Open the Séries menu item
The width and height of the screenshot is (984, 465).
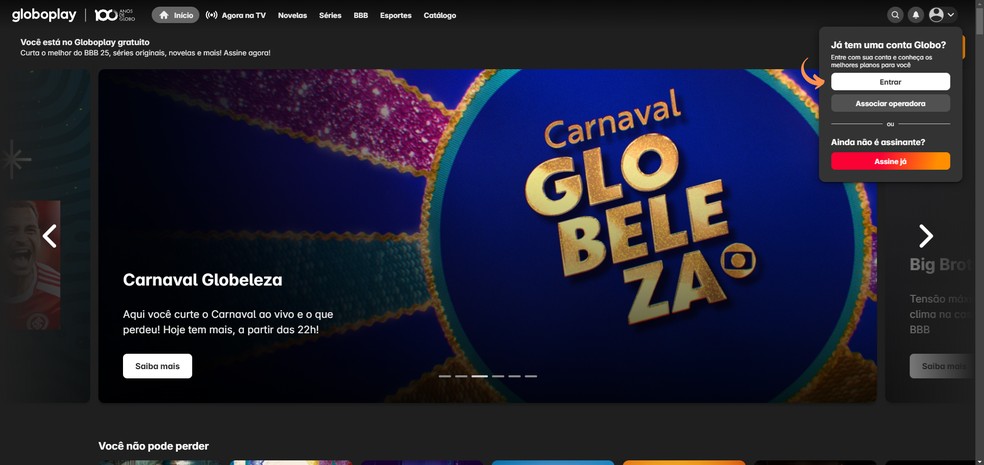[330, 15]
